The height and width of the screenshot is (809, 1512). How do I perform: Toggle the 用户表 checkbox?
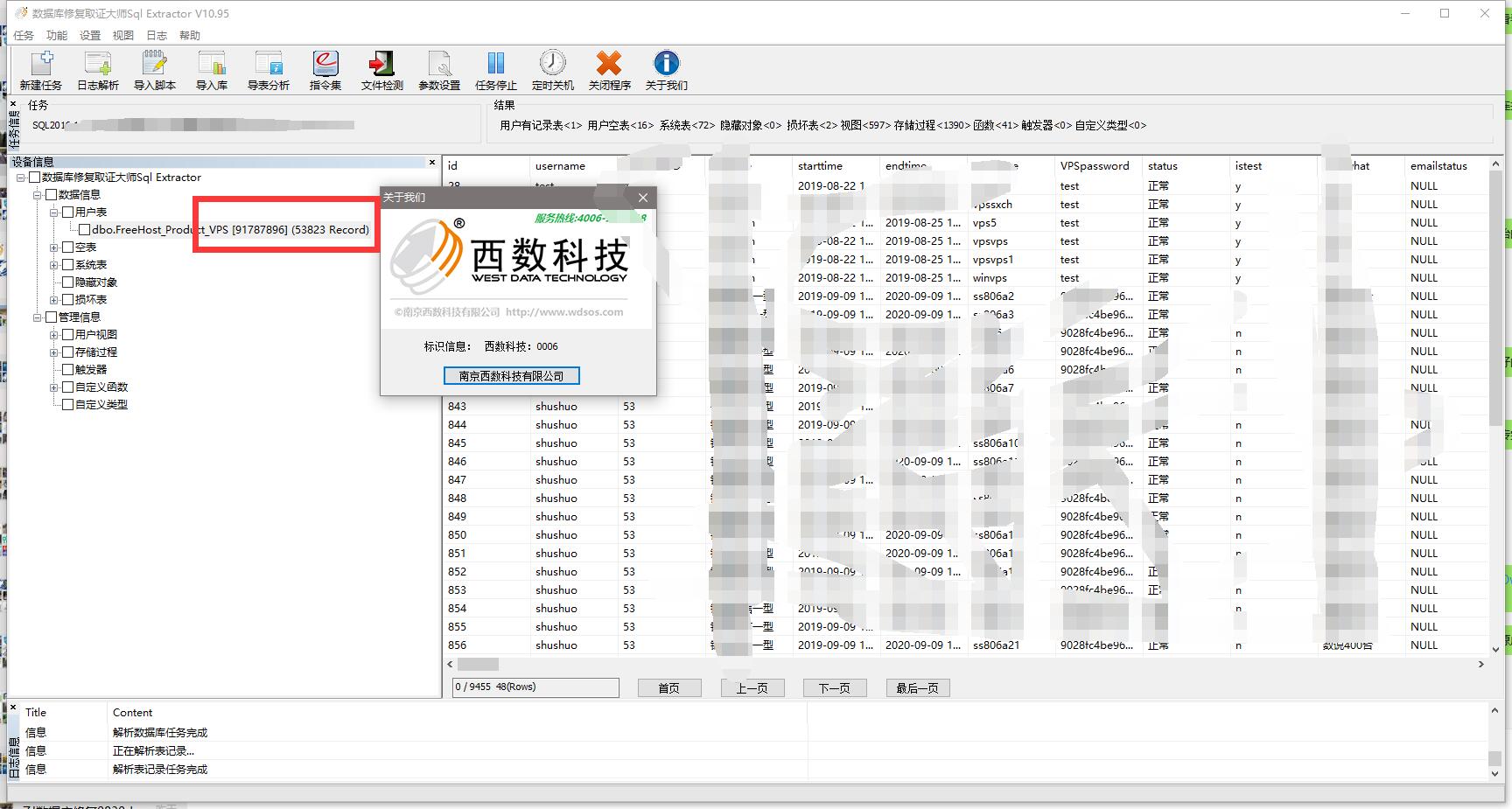[68, 213]
